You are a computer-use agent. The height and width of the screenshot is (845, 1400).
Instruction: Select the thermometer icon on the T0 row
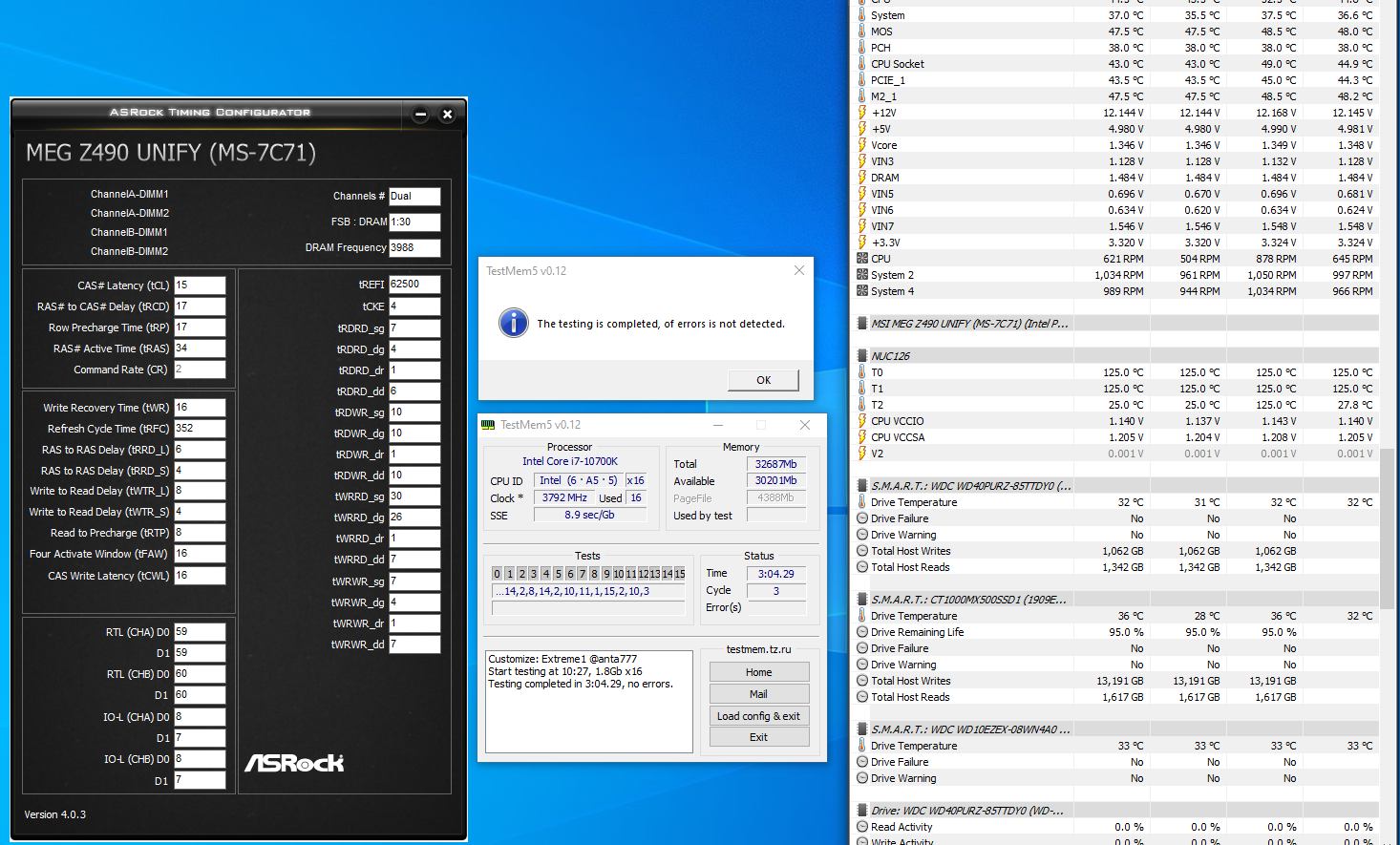[862, 372]
